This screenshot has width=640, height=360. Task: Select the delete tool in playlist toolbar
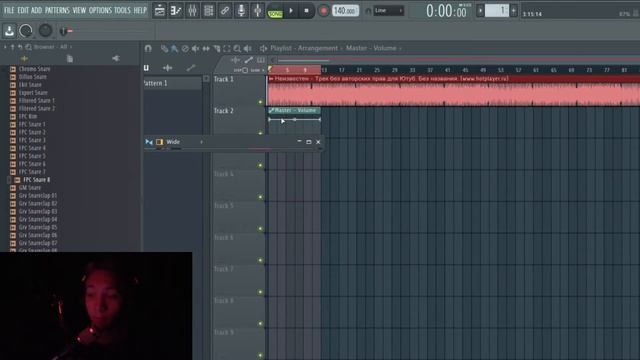pyautogui.click(x=185, y=49)
